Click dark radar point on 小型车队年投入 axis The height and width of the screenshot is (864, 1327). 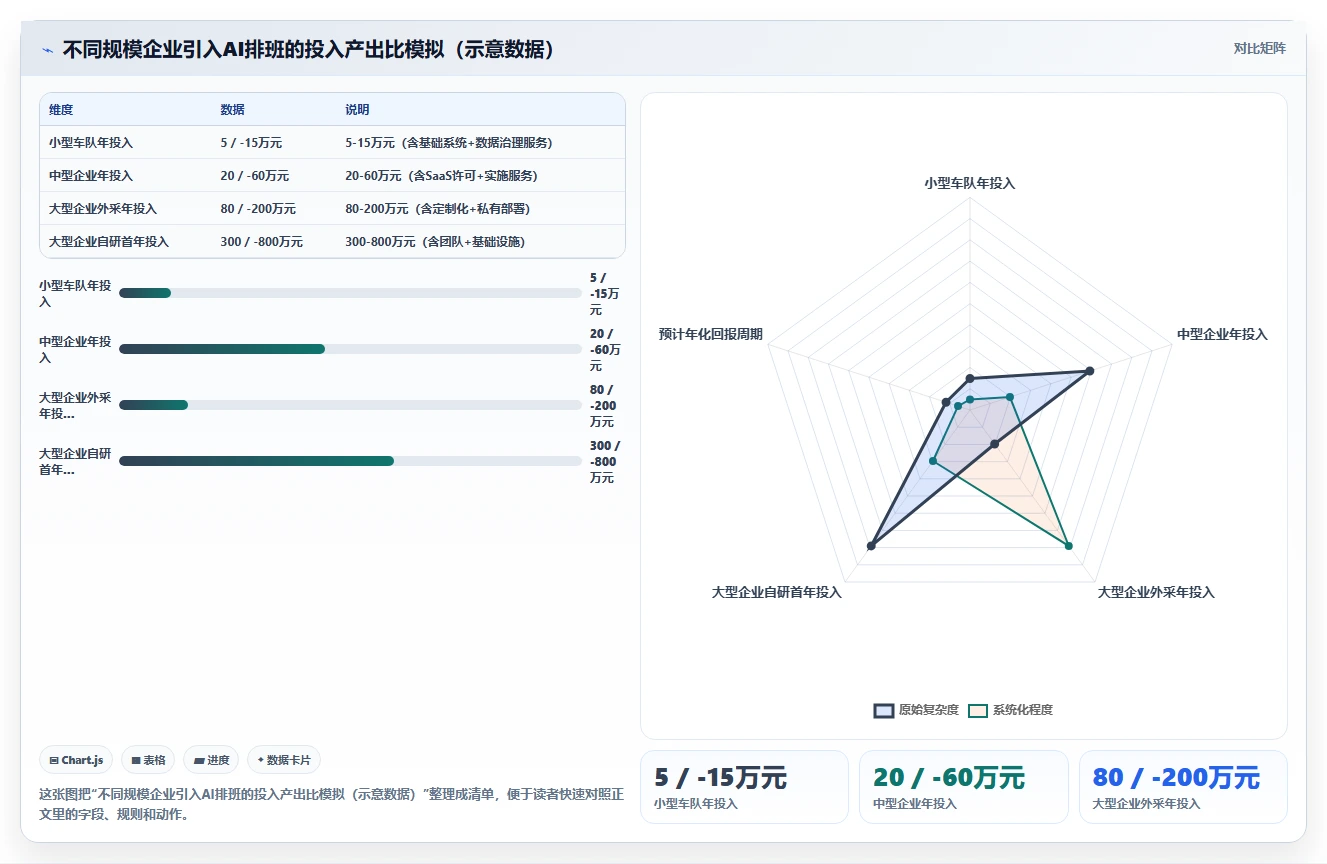click(x=969, y=379)
